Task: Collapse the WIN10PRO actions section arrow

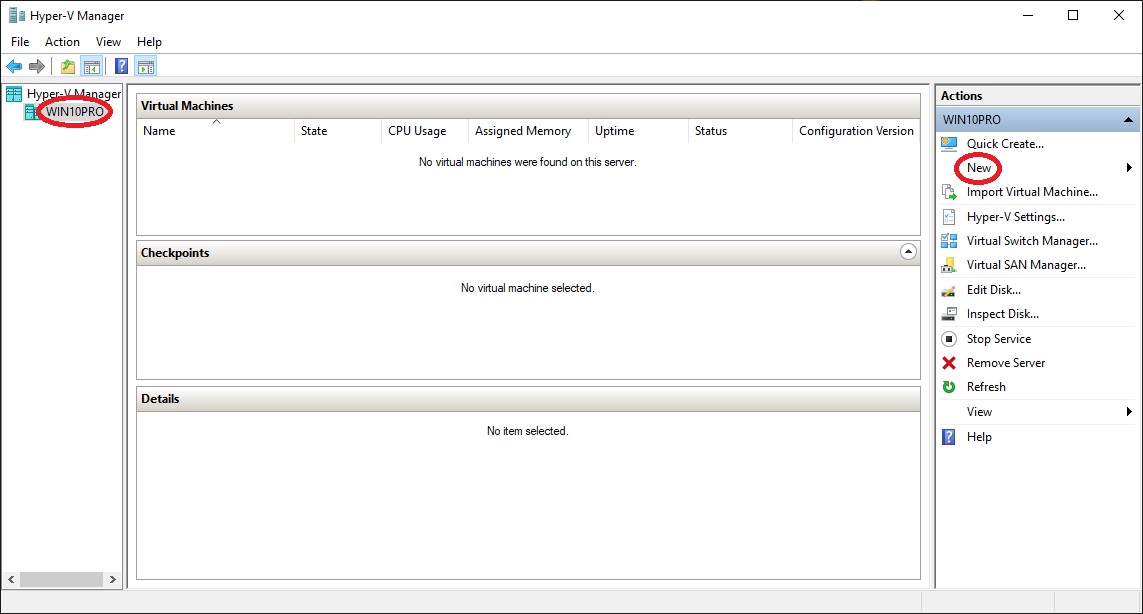Action: click(1128, 120)
